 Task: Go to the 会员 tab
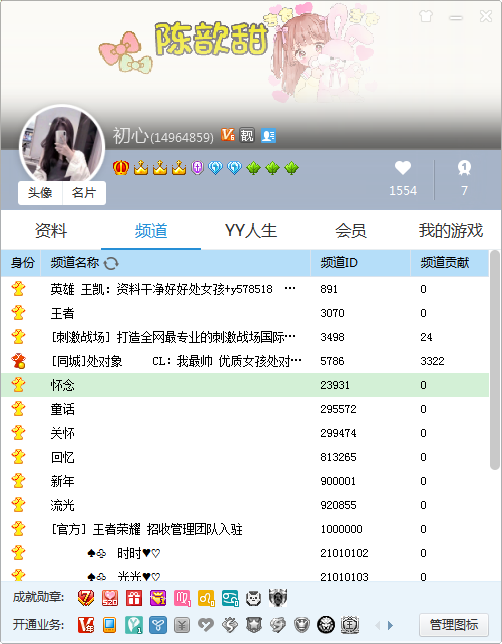[x=351, y=230]
